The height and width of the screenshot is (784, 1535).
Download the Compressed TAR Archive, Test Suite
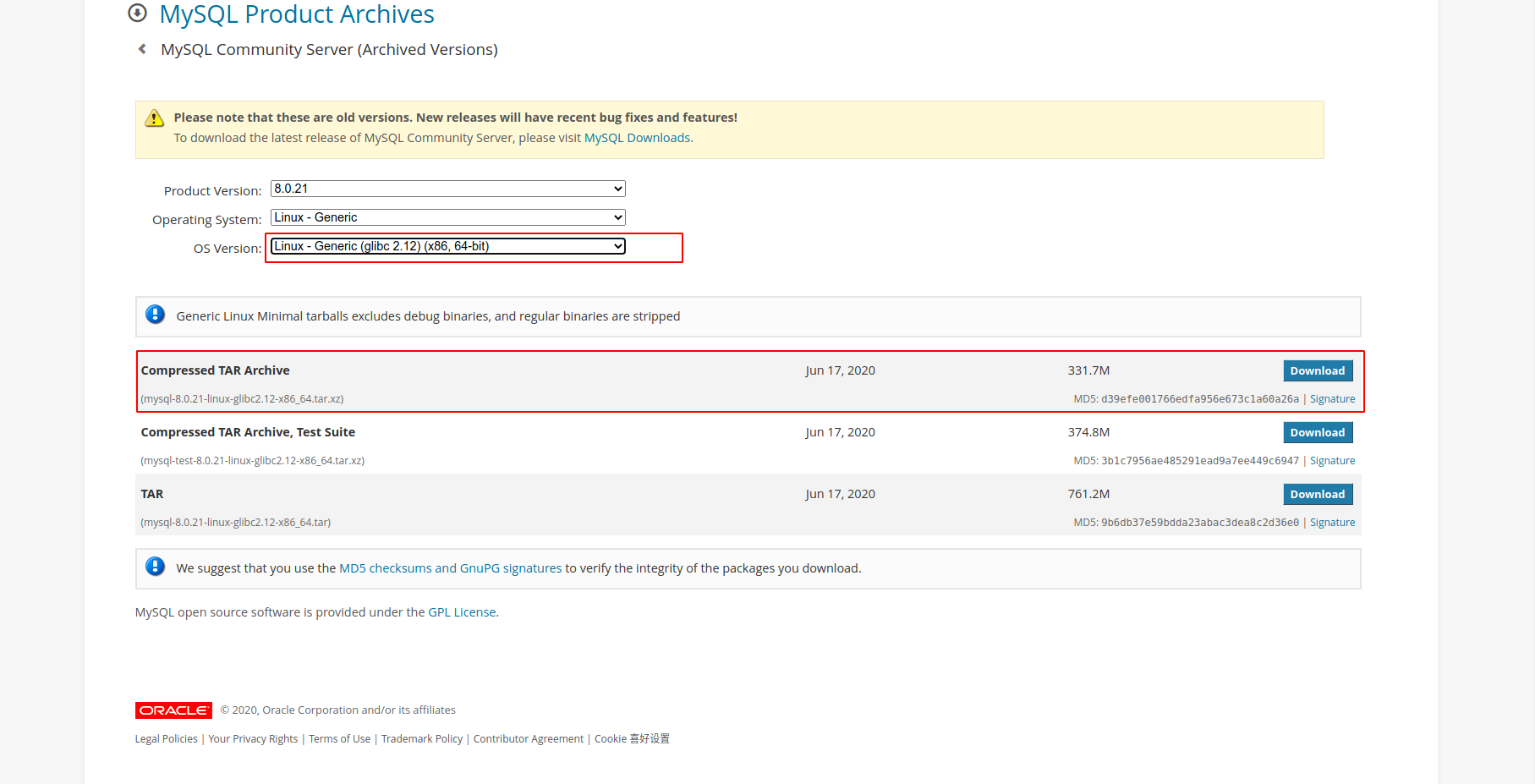pyautogui.click(x=1317, y=432)
